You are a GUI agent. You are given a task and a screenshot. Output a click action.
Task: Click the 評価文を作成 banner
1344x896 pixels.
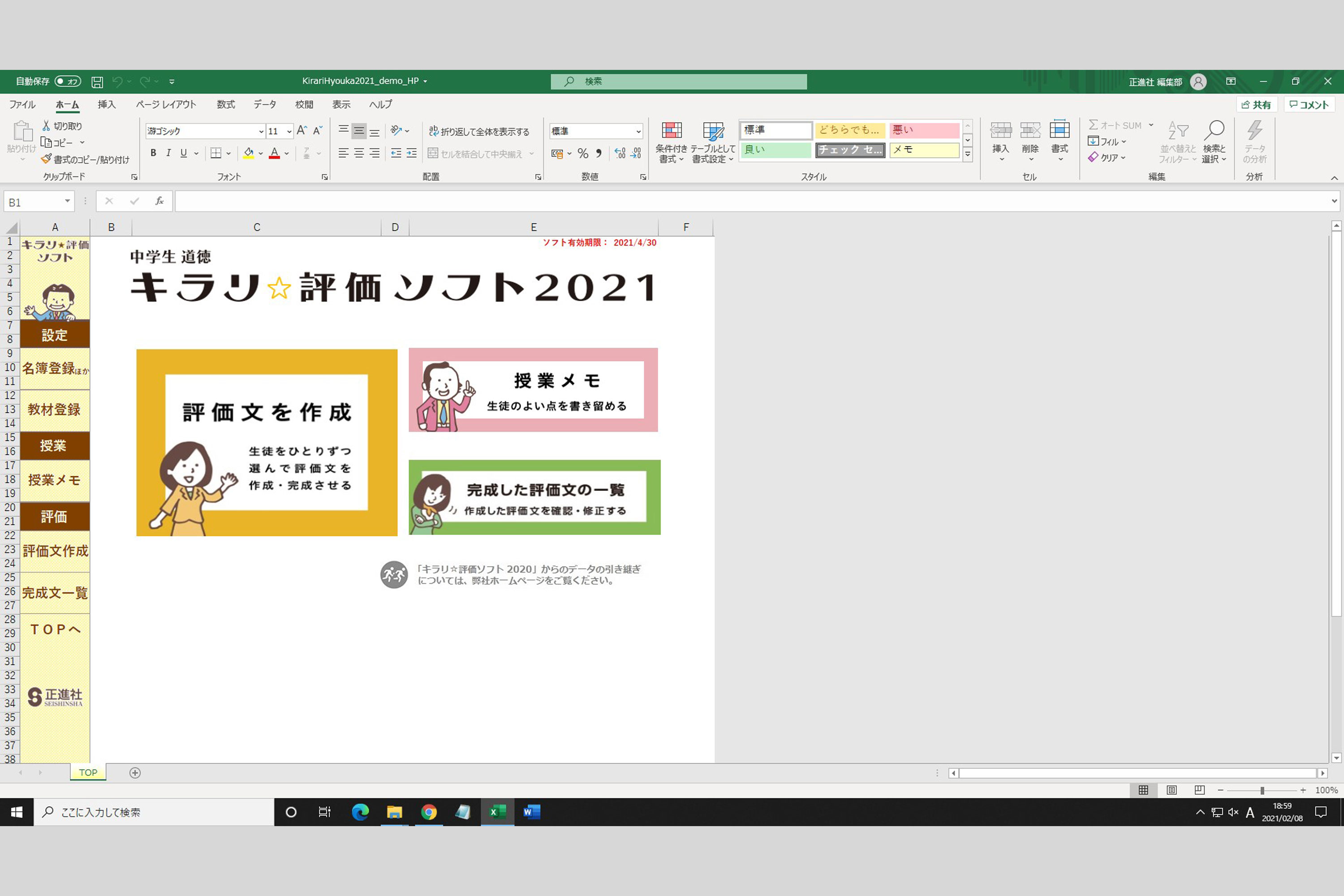pos(267,442)
